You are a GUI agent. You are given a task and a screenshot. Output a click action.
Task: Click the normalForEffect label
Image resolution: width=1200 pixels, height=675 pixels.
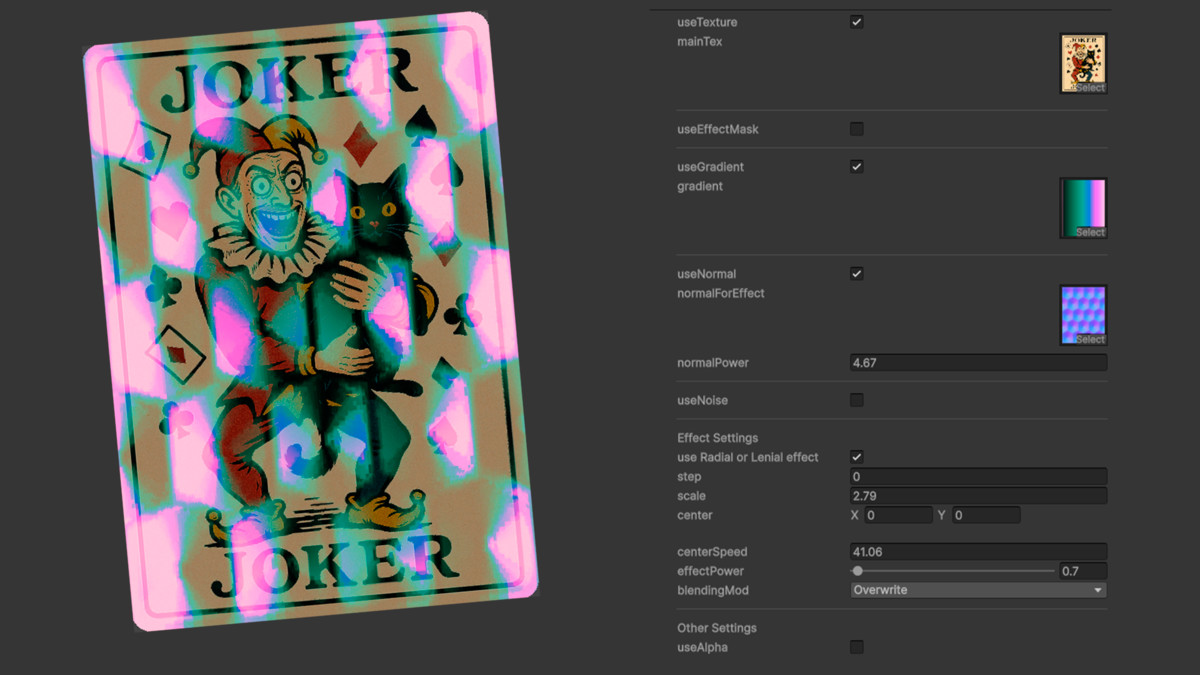click(x=720, y=293)
